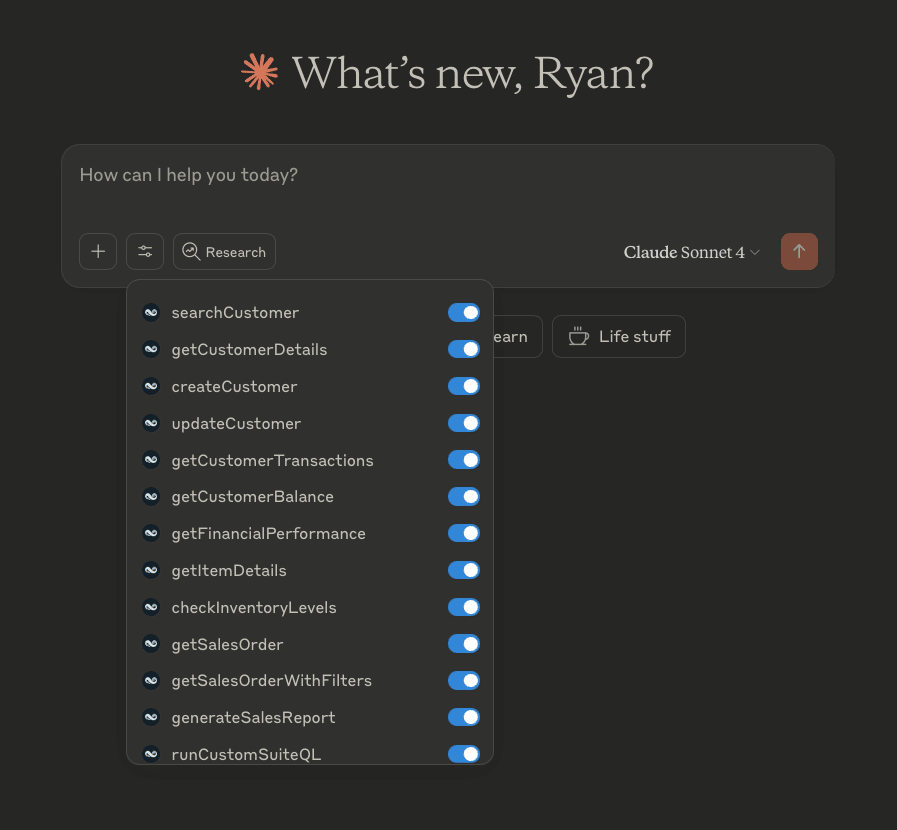Disable the runCustomSuiteQL switch
The width and height of the screenshot is (897, 830).
point(464,754)
